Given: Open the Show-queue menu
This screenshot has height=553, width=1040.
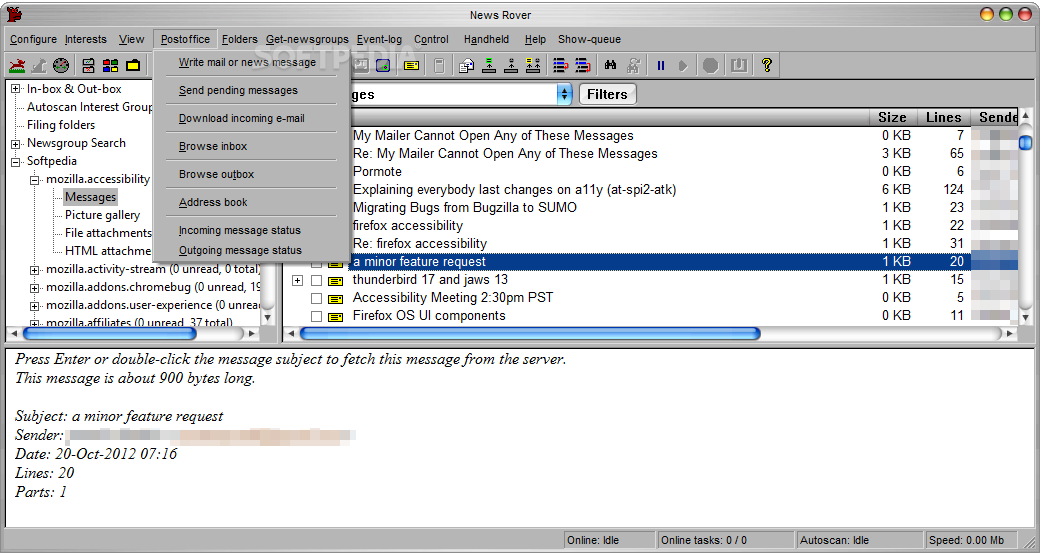Looking at the screenshot, I should coord(589,39).
